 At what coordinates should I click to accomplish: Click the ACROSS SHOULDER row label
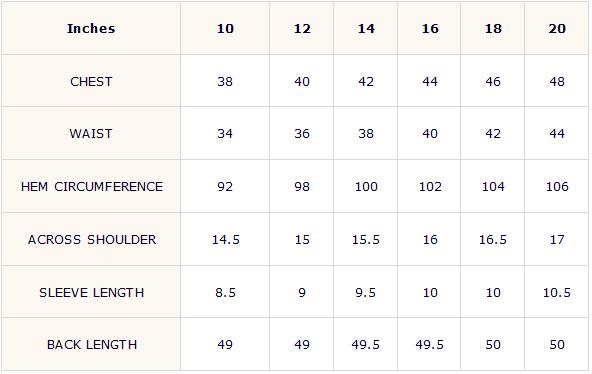(x=92, y=240)
